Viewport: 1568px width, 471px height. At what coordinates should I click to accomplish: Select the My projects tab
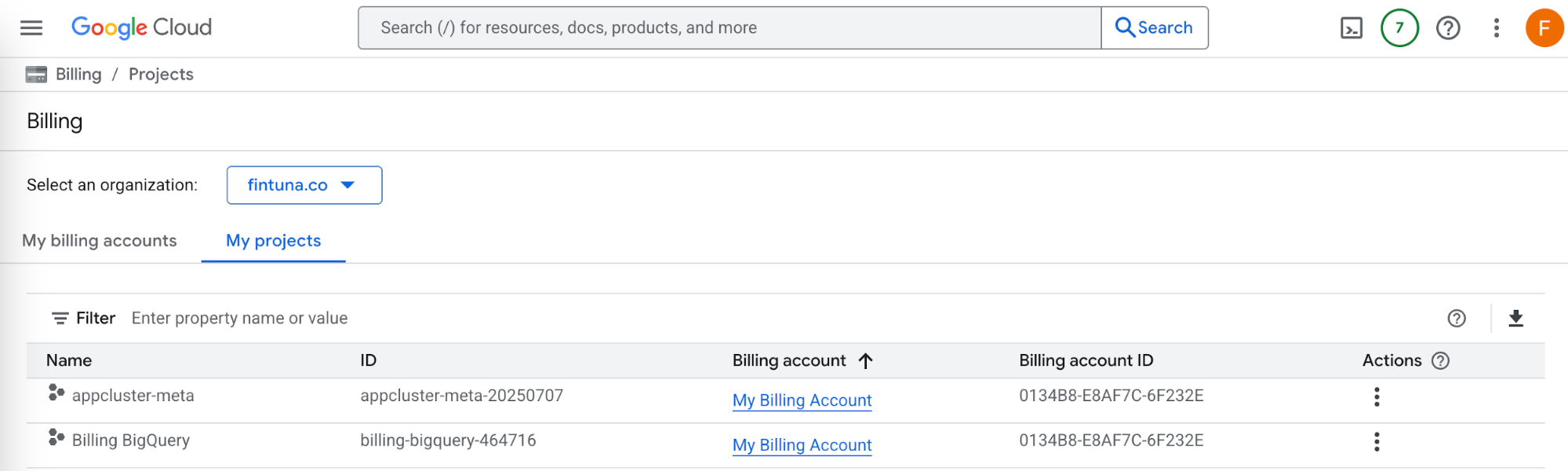pyautogui.click(x=274, y=241)
